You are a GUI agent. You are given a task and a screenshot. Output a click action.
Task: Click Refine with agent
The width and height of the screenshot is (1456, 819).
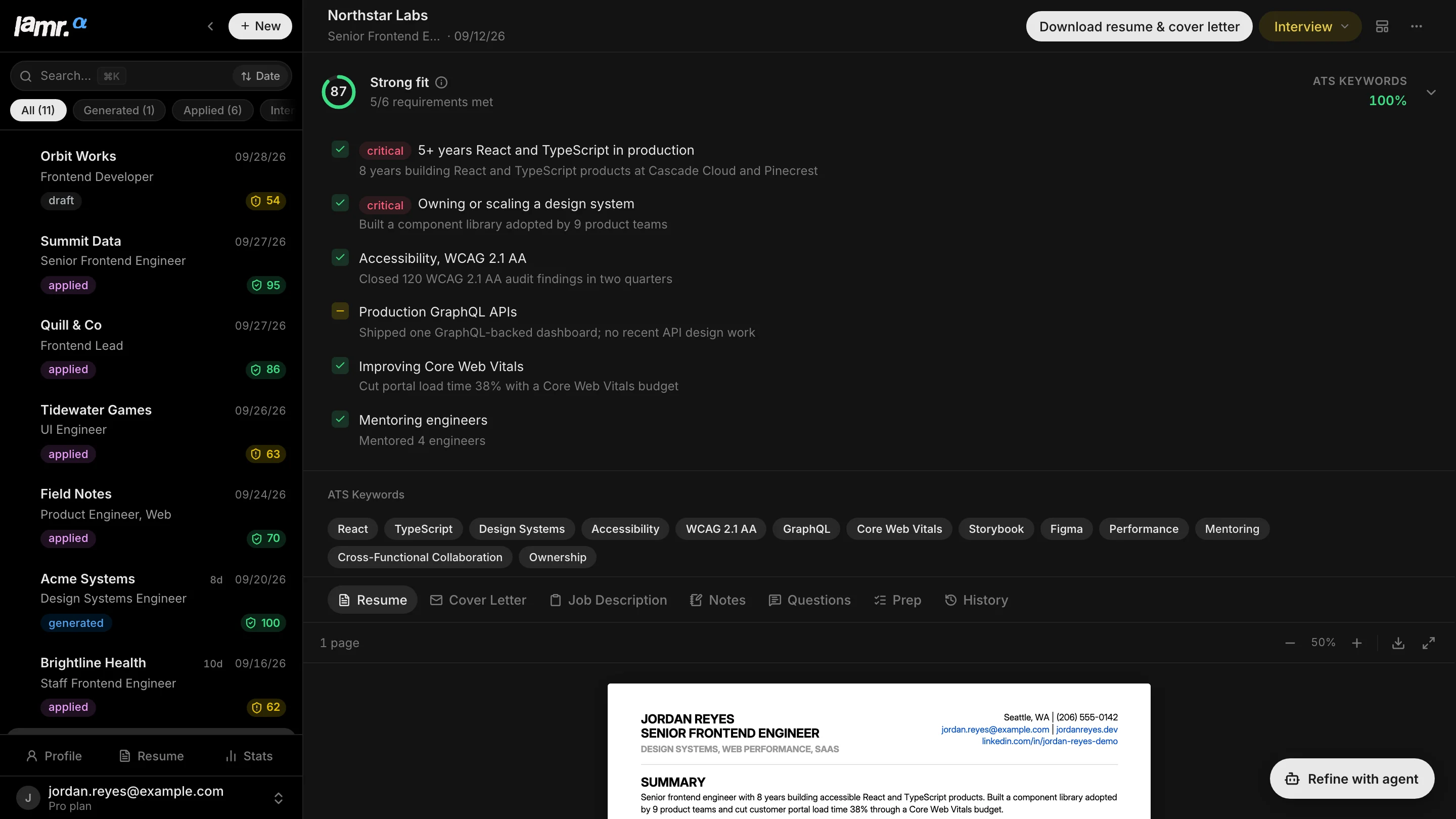1352,779
